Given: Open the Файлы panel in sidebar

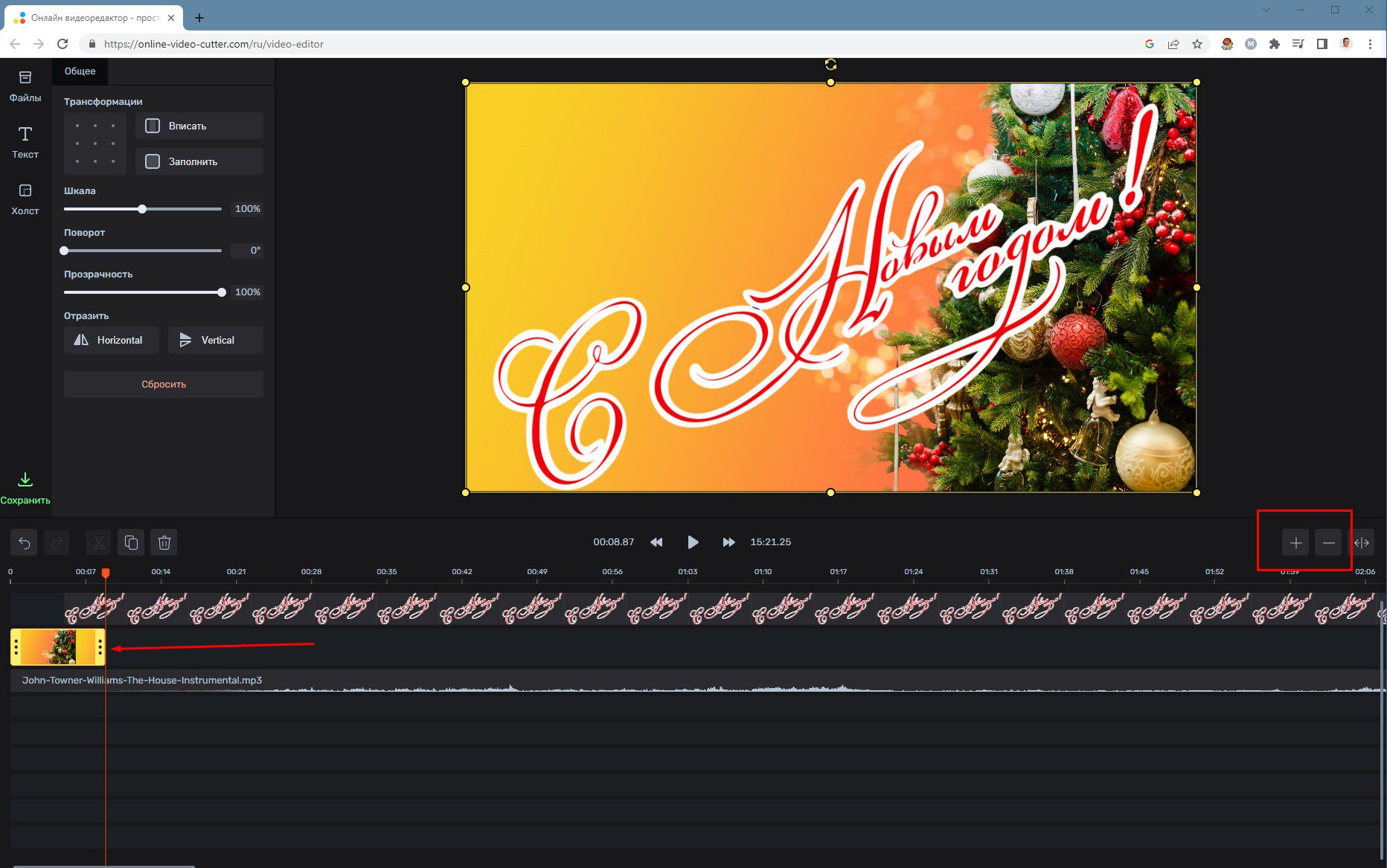Looking at the screenshot, I should [x=25, y=86].
